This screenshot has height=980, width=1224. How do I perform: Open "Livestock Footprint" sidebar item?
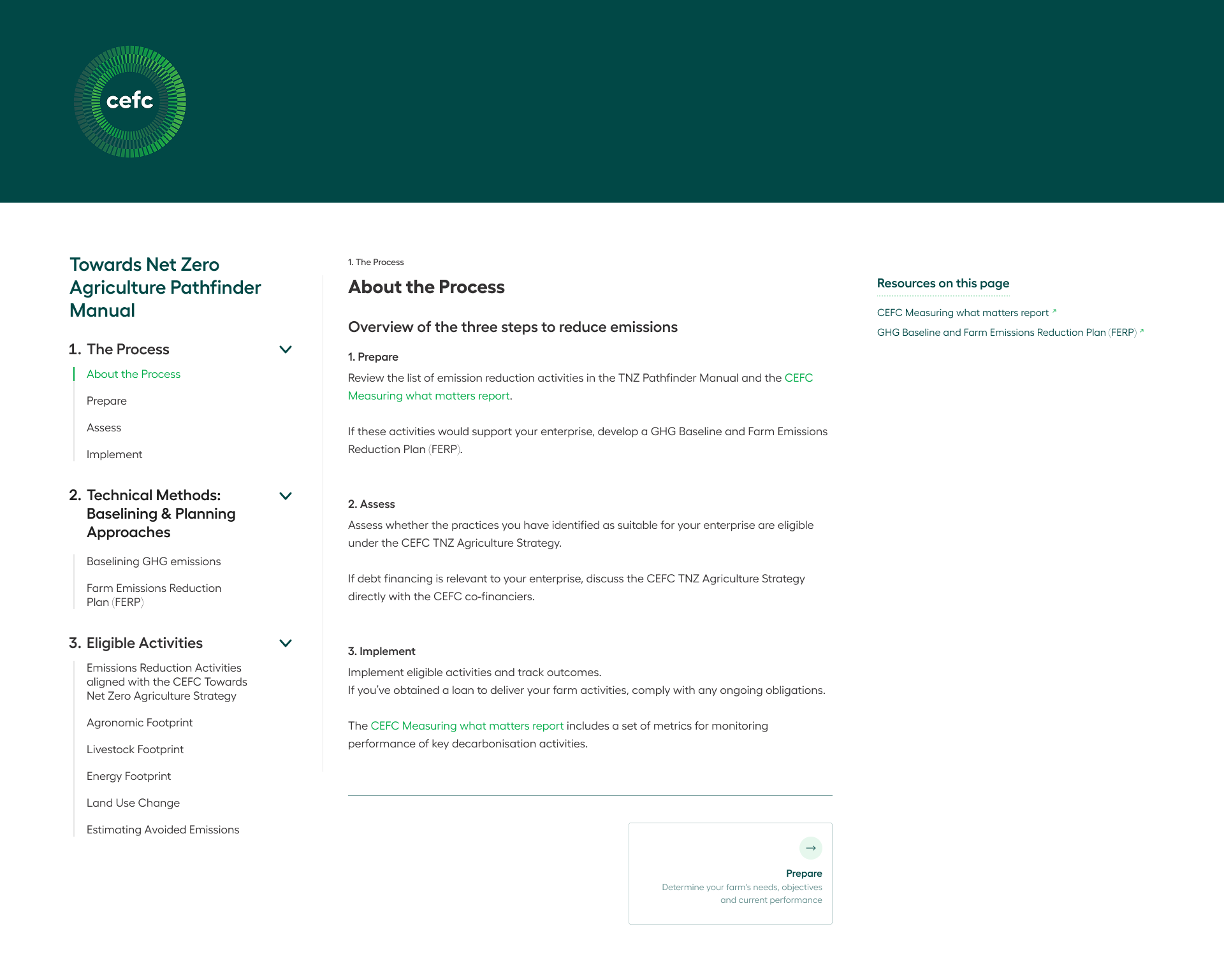(135, 749)
